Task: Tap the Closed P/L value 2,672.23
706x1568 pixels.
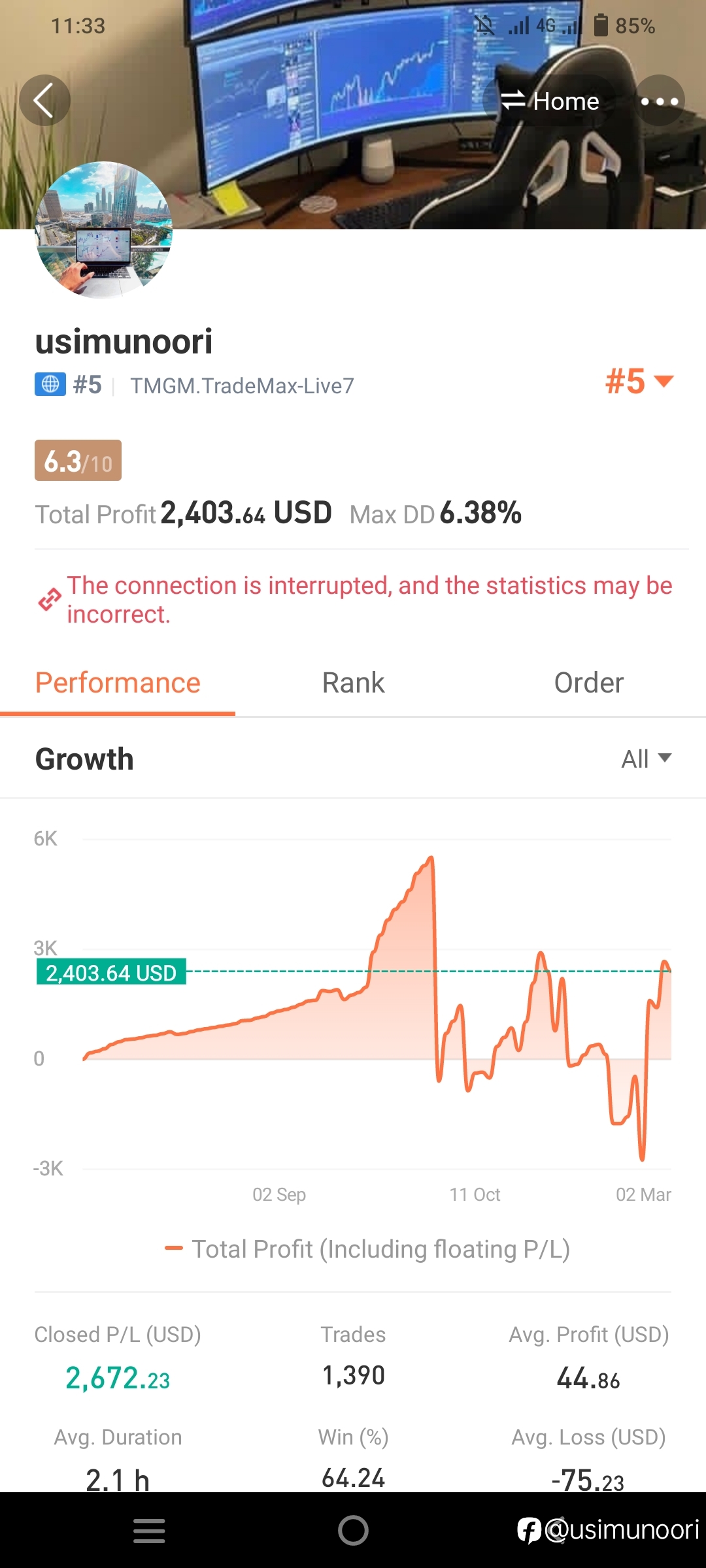Action: [118, 1379]
